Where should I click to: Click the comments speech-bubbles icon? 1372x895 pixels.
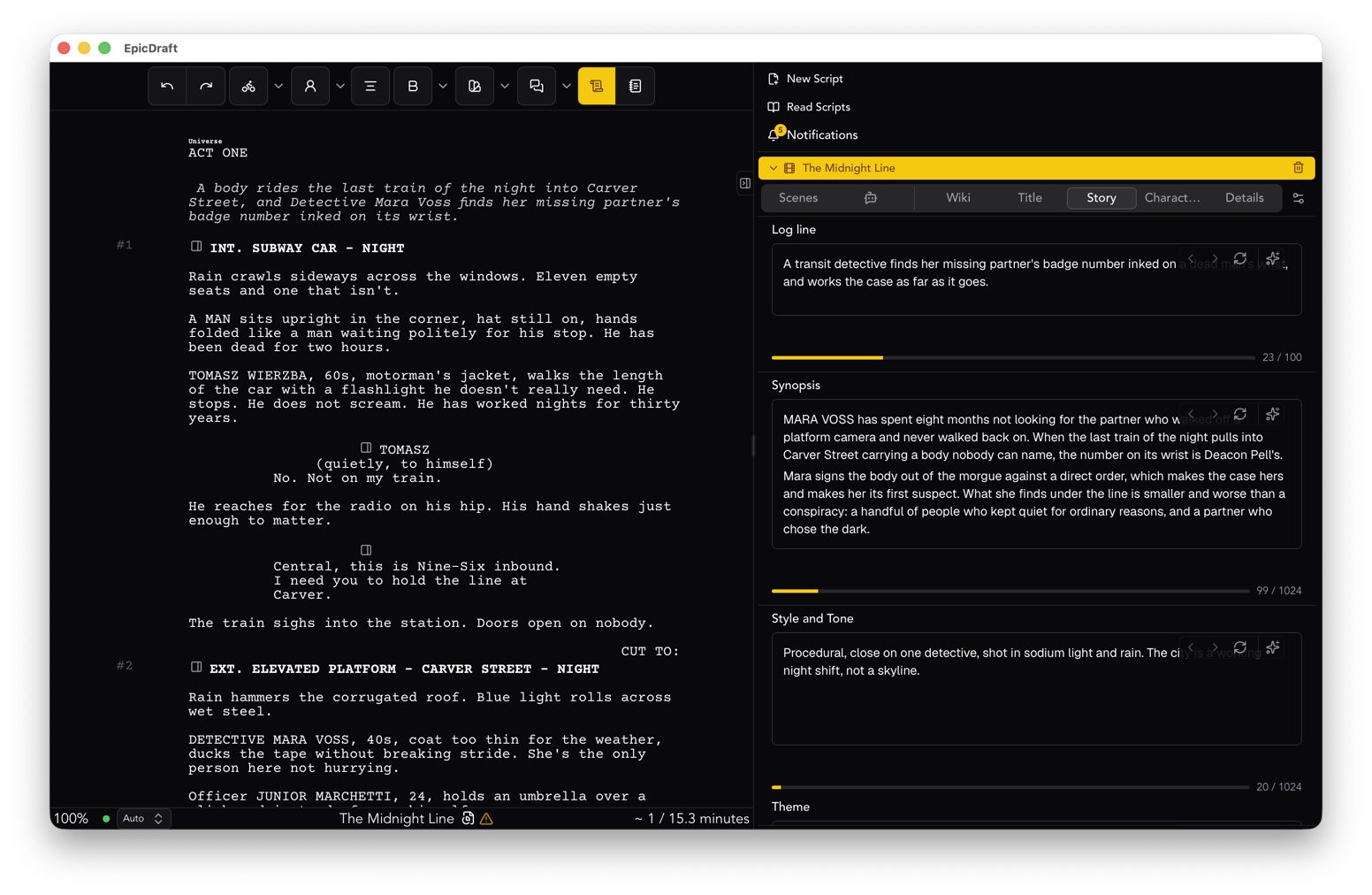click(537, 87)
